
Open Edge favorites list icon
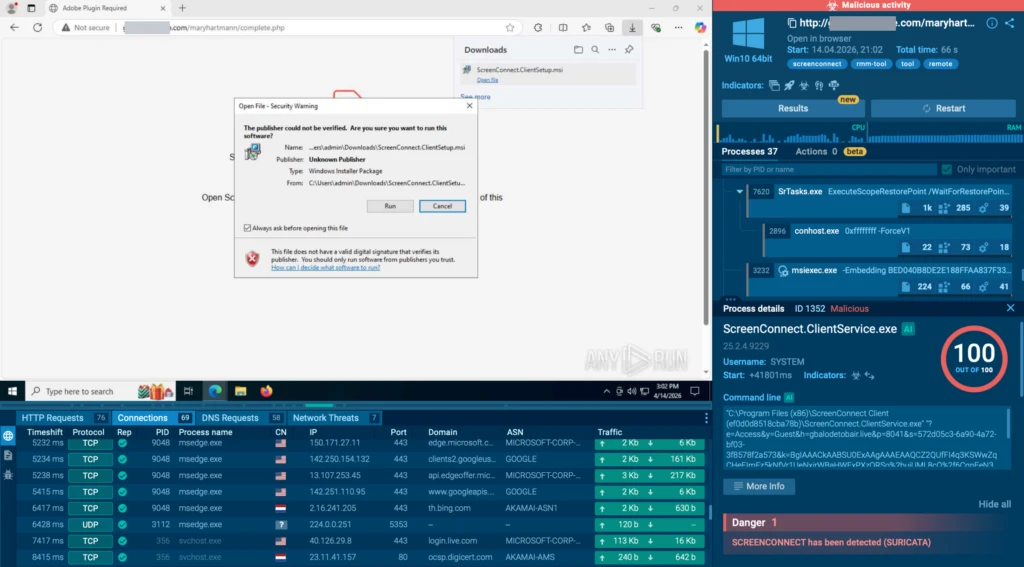(586, 27)
